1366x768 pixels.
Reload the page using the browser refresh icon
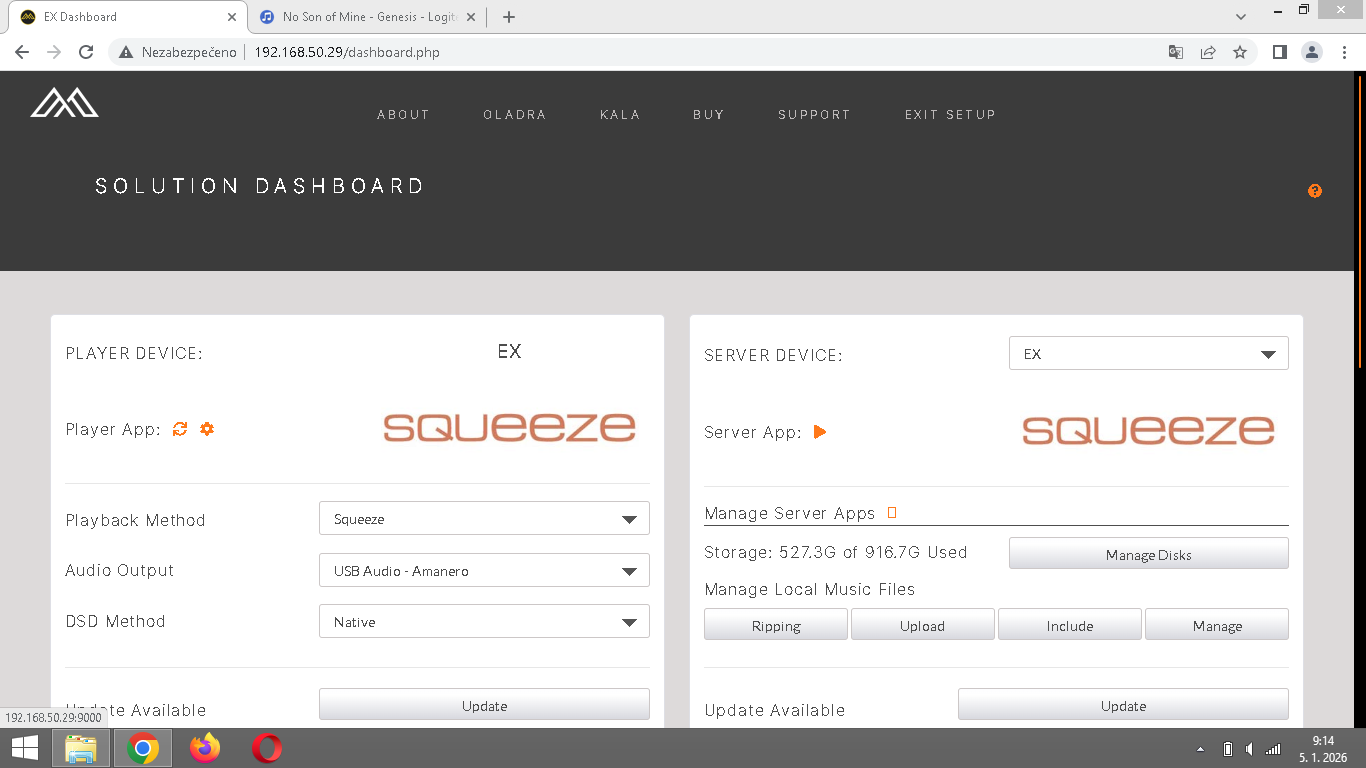point(86,52)
